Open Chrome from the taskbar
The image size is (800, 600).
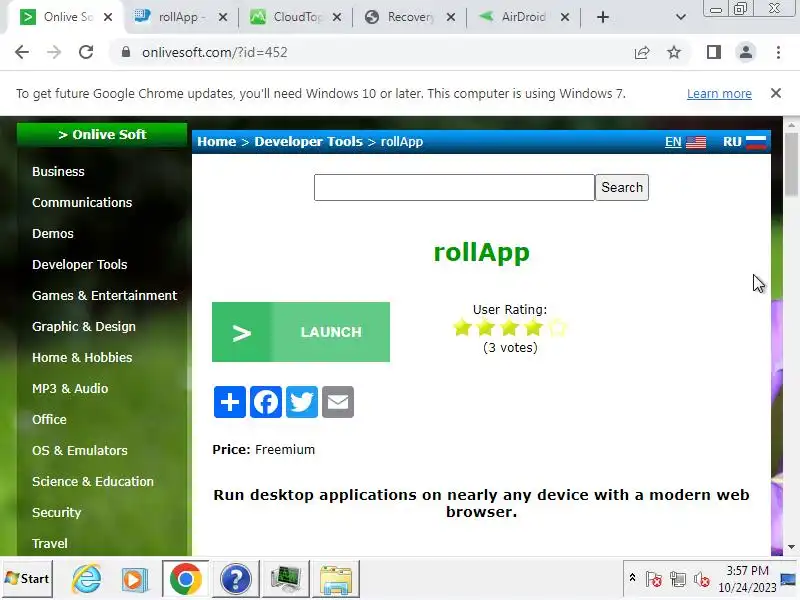coord(186,579)
